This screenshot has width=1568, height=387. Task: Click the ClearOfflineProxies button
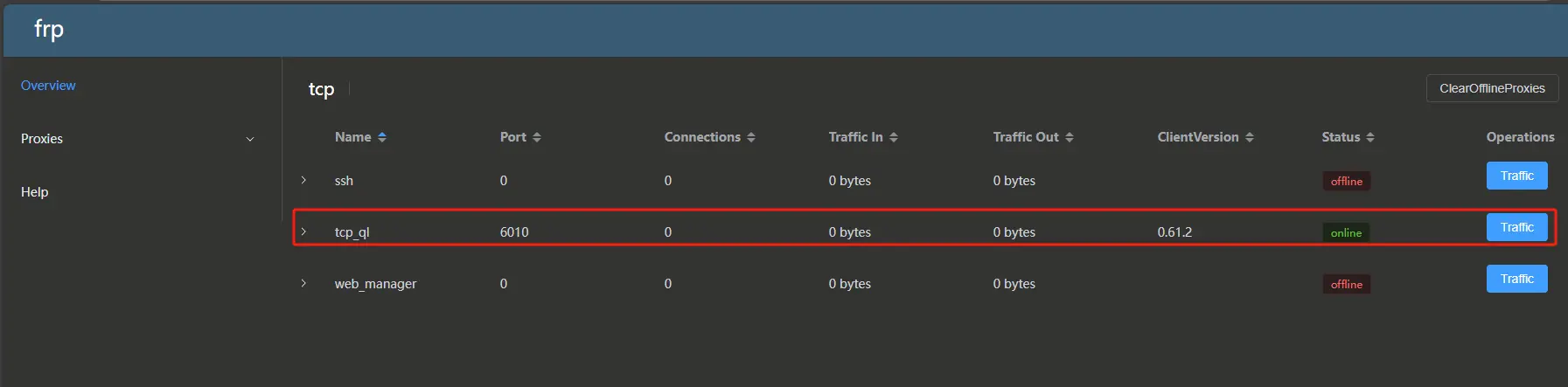(x=1492, y=88)
